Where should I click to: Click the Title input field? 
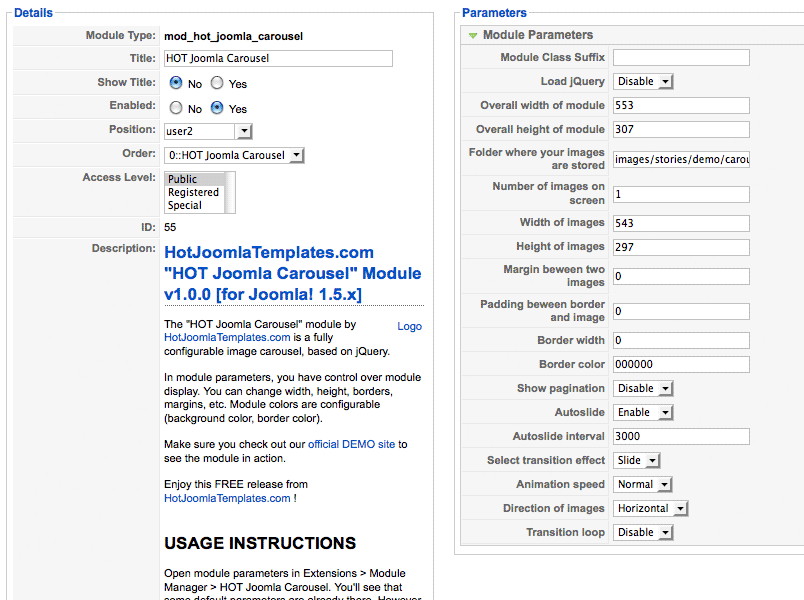click(x=278, y=58)
